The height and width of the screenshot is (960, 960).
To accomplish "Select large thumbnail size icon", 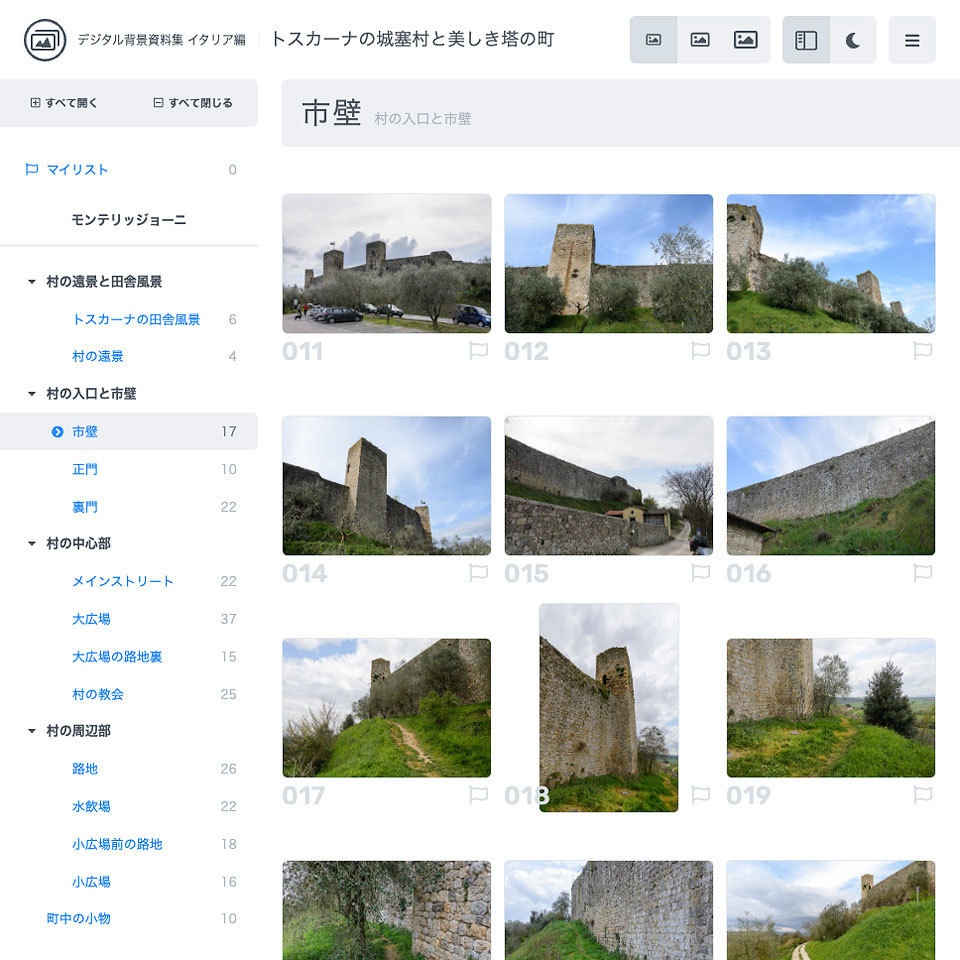I will click(x=745, y=40).
